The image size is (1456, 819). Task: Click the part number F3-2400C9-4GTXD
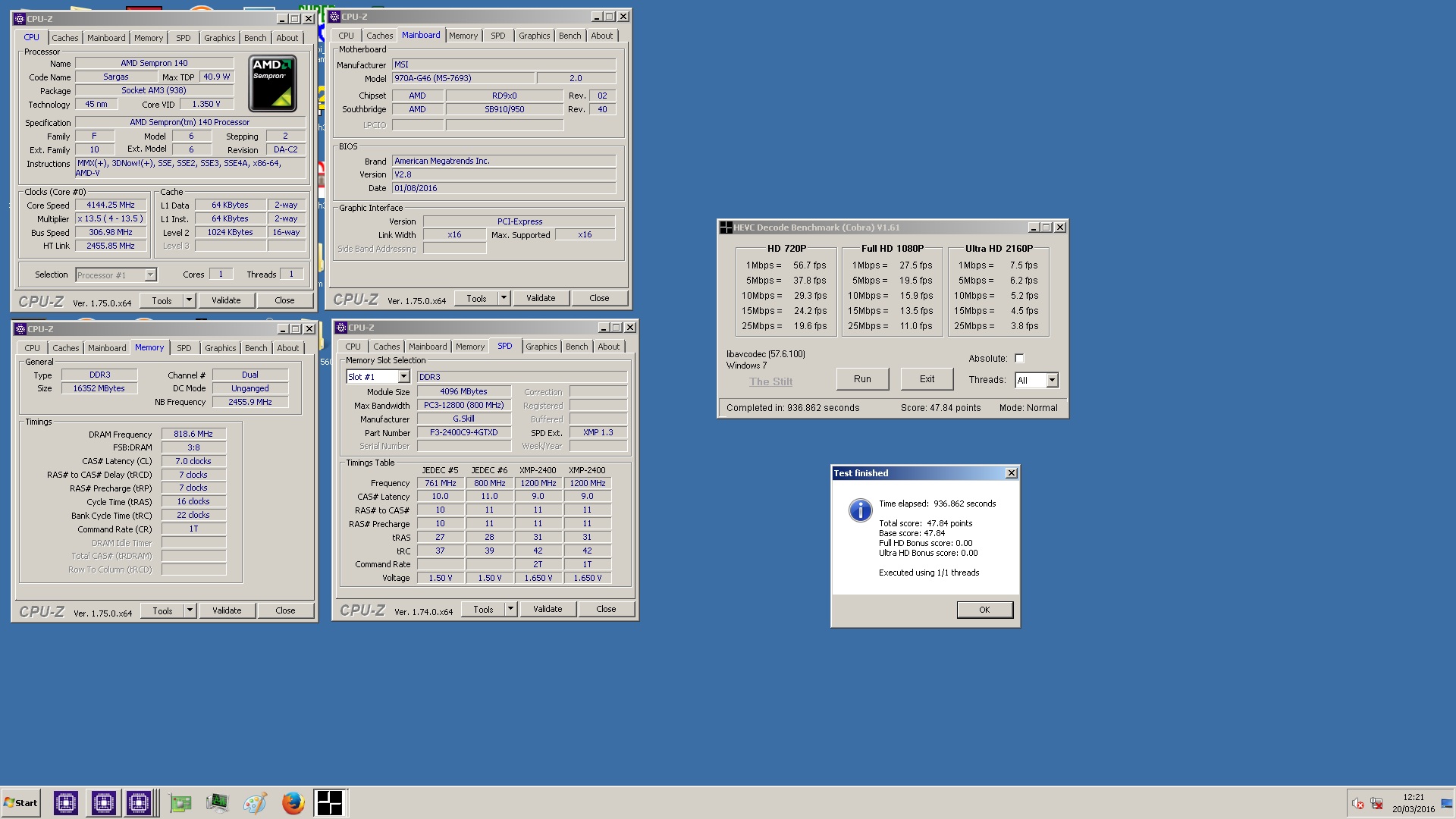point(464,432)
